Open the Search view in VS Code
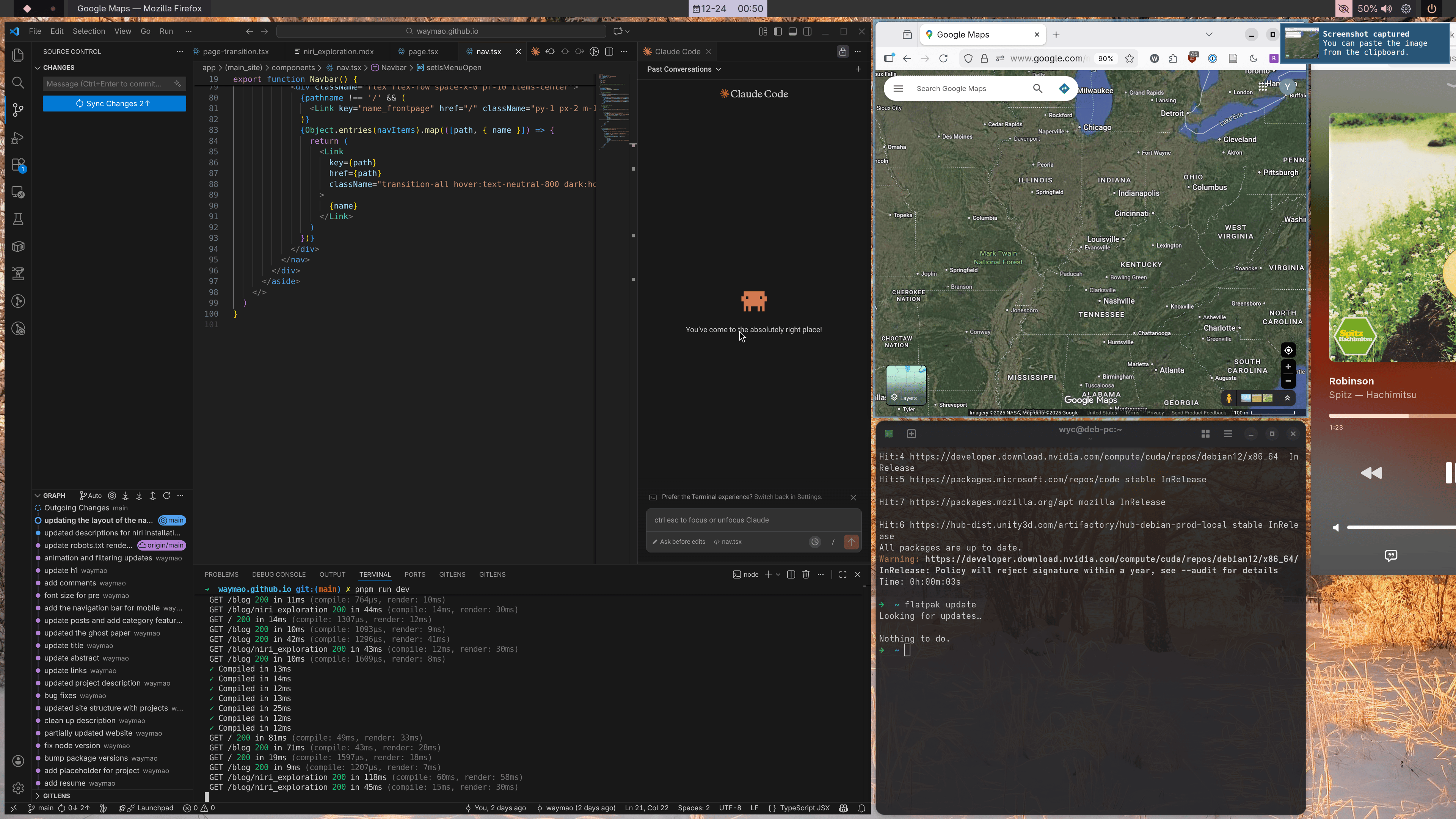Viewport: 1456px width, 819px height. click(x=17, y=83)
